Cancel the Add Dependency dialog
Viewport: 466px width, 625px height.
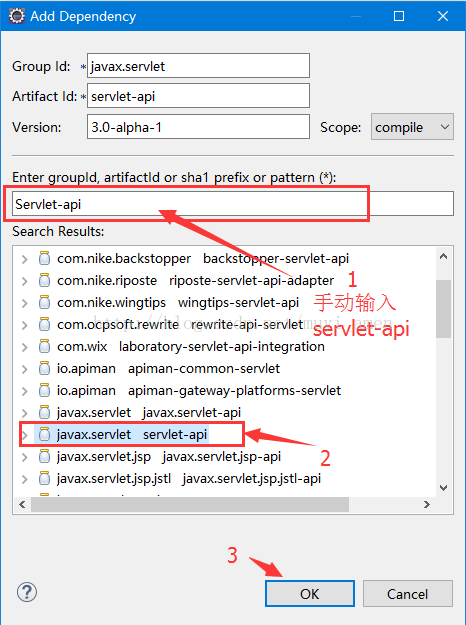[407, 594]
